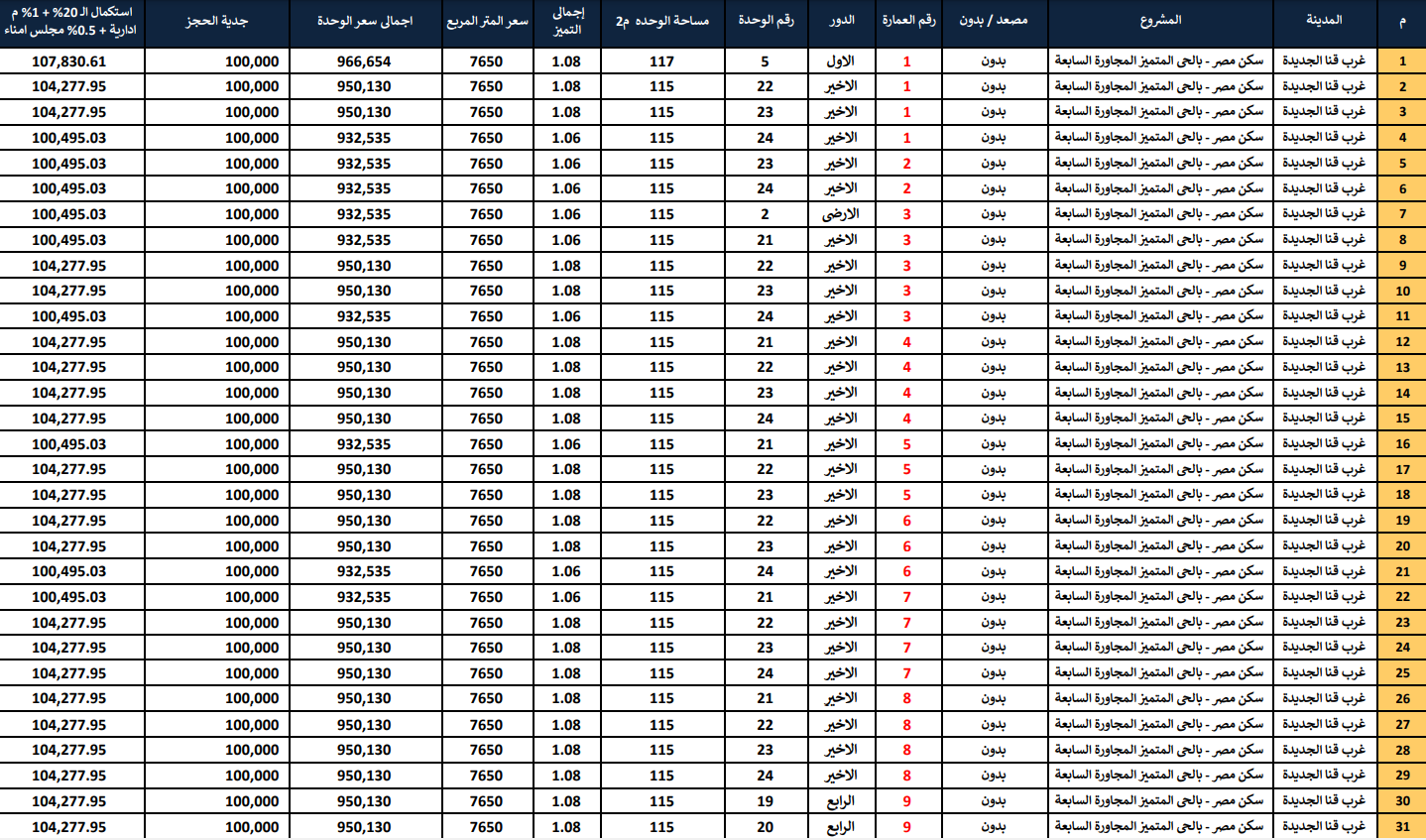Click row index number 9
This screenshot has width=1426, height=840.
[x=1402, y=266]
